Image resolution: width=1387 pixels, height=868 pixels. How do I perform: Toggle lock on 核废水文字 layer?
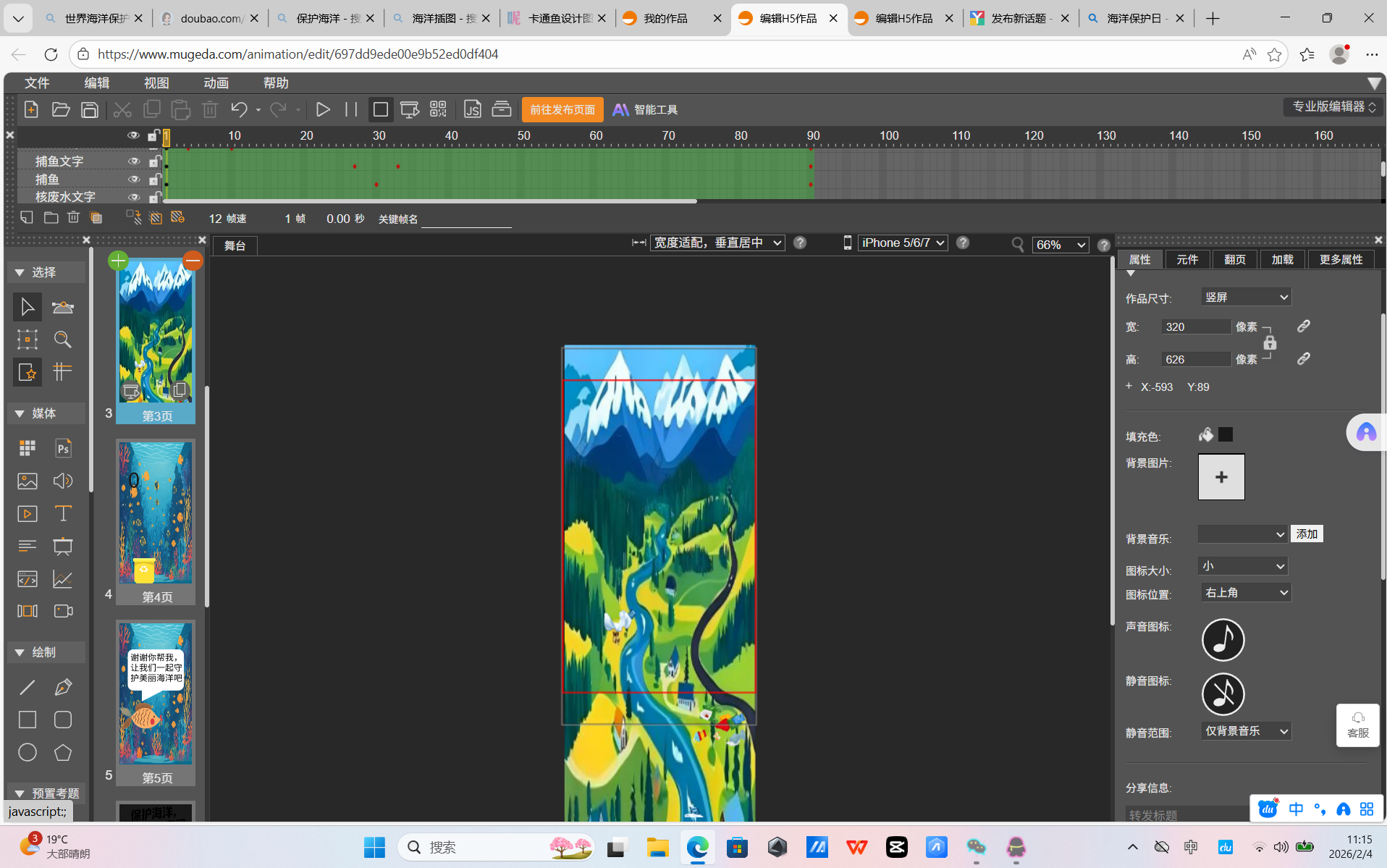click(153, 197)
